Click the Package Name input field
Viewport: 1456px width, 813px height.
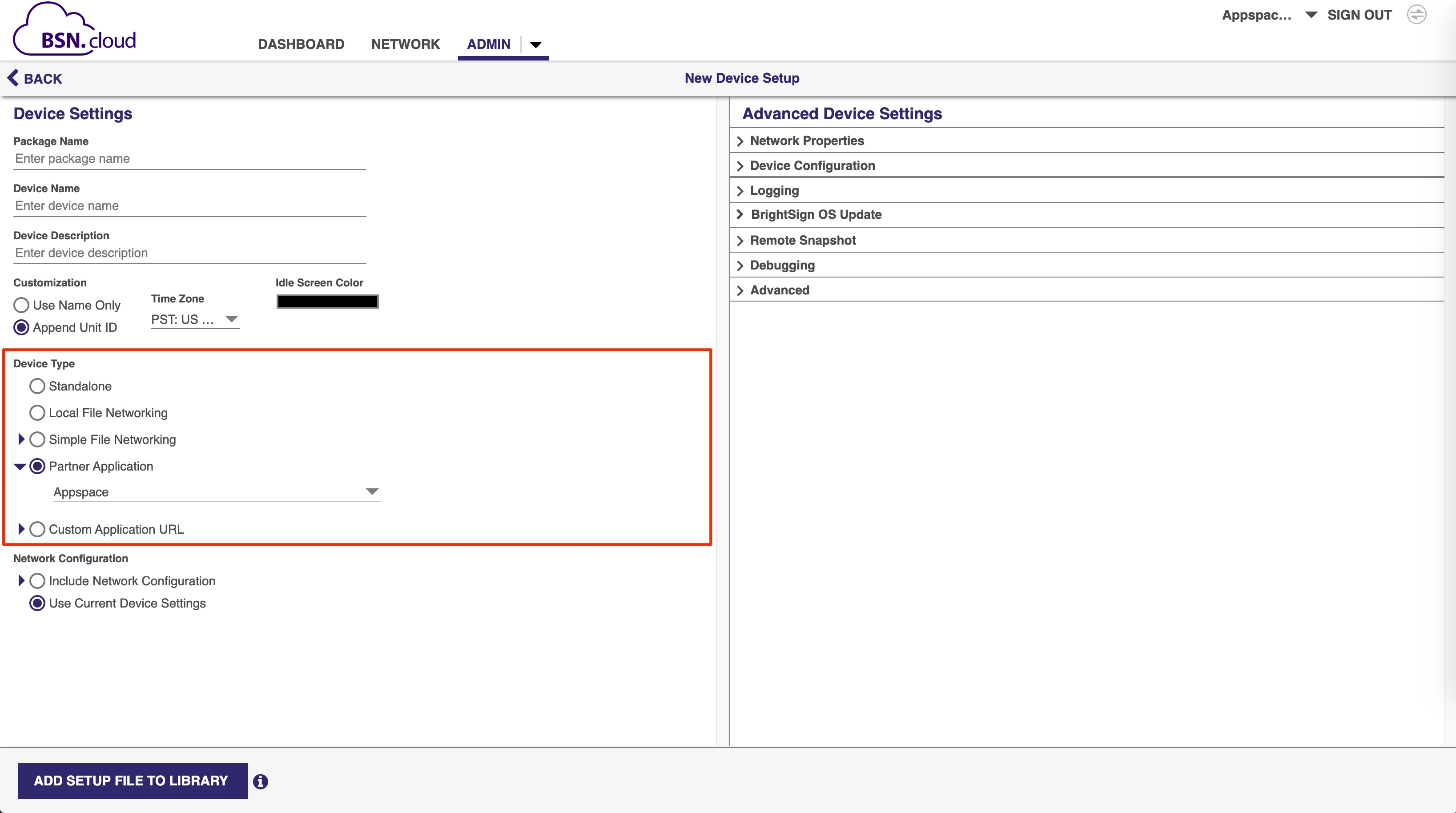tap(189, 159)
